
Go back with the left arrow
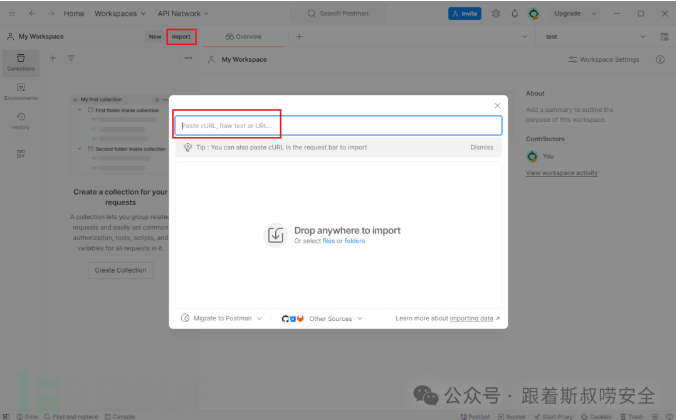tap(32, 14)
